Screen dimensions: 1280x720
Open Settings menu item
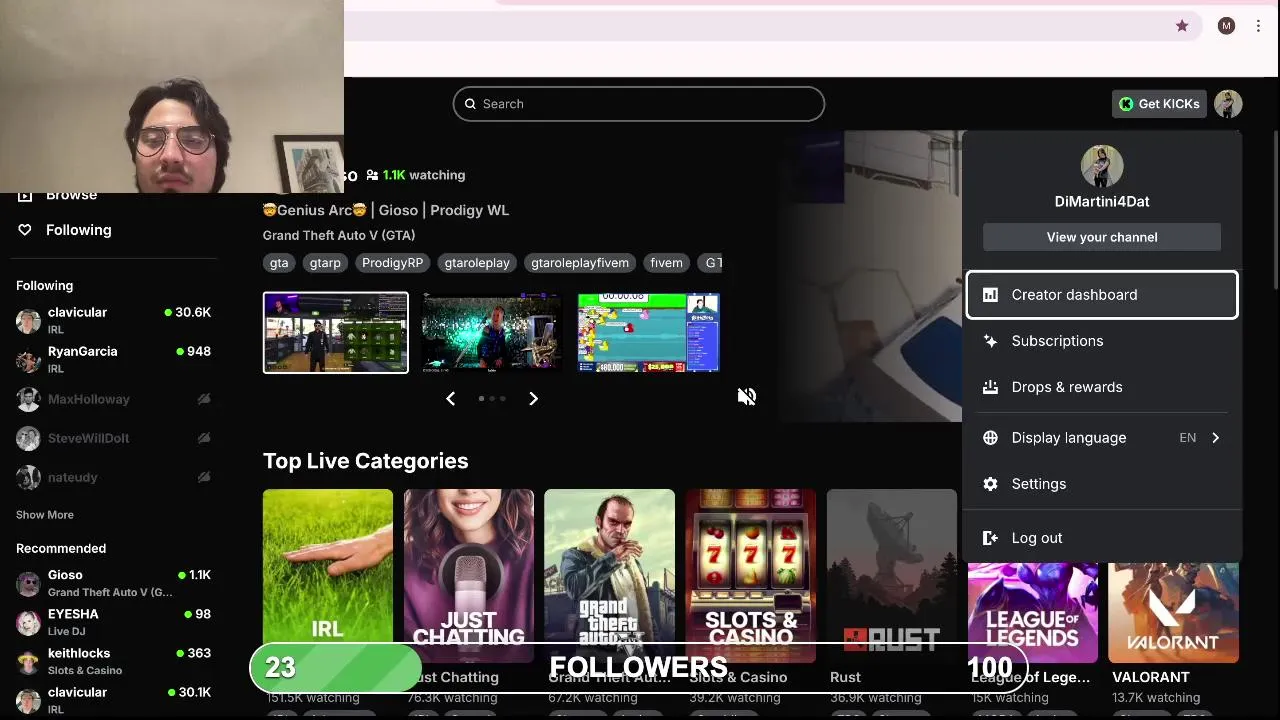1102,484
